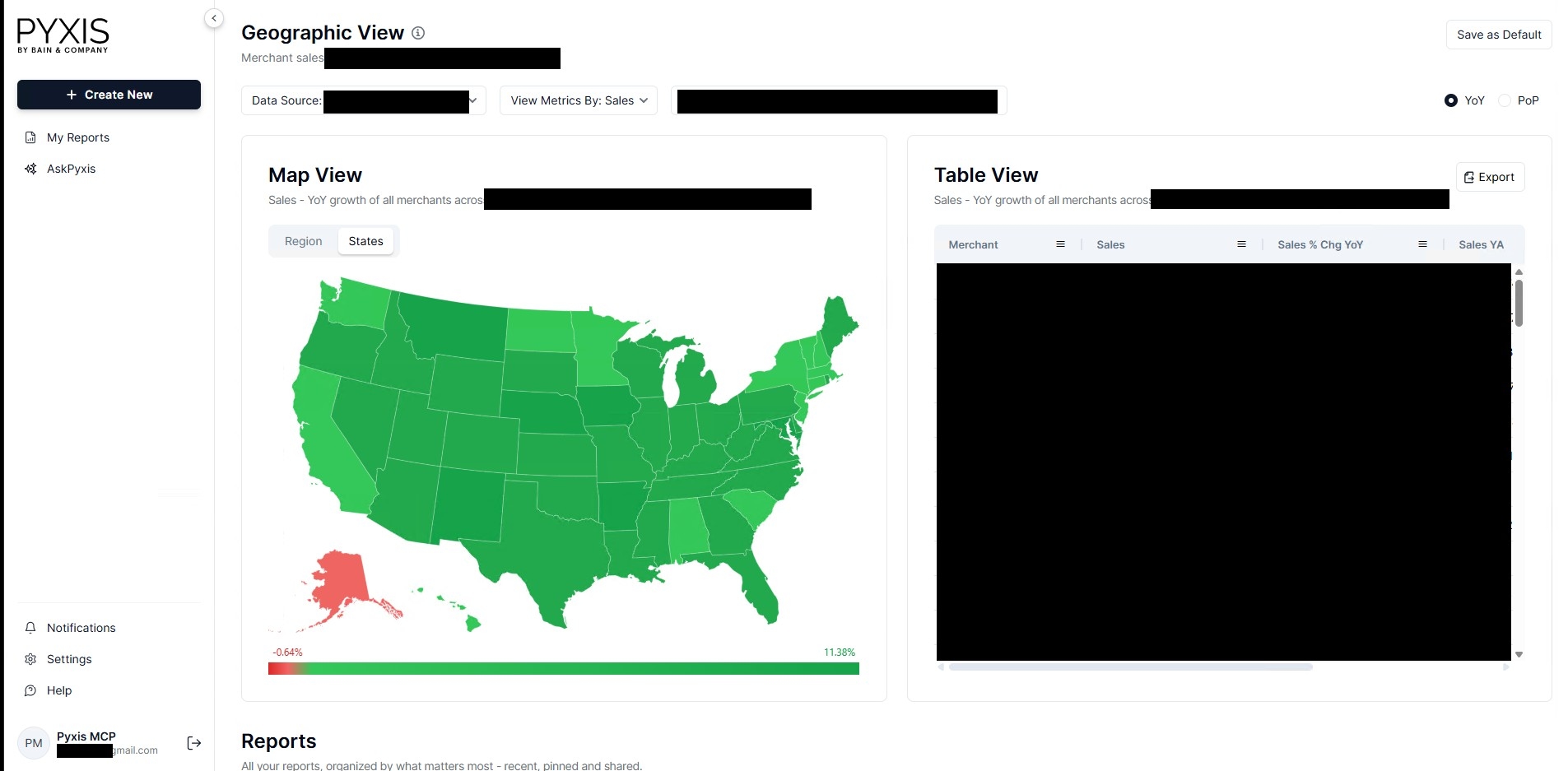
Task: Select the PoP radio button
Action: click(1505, 100)
